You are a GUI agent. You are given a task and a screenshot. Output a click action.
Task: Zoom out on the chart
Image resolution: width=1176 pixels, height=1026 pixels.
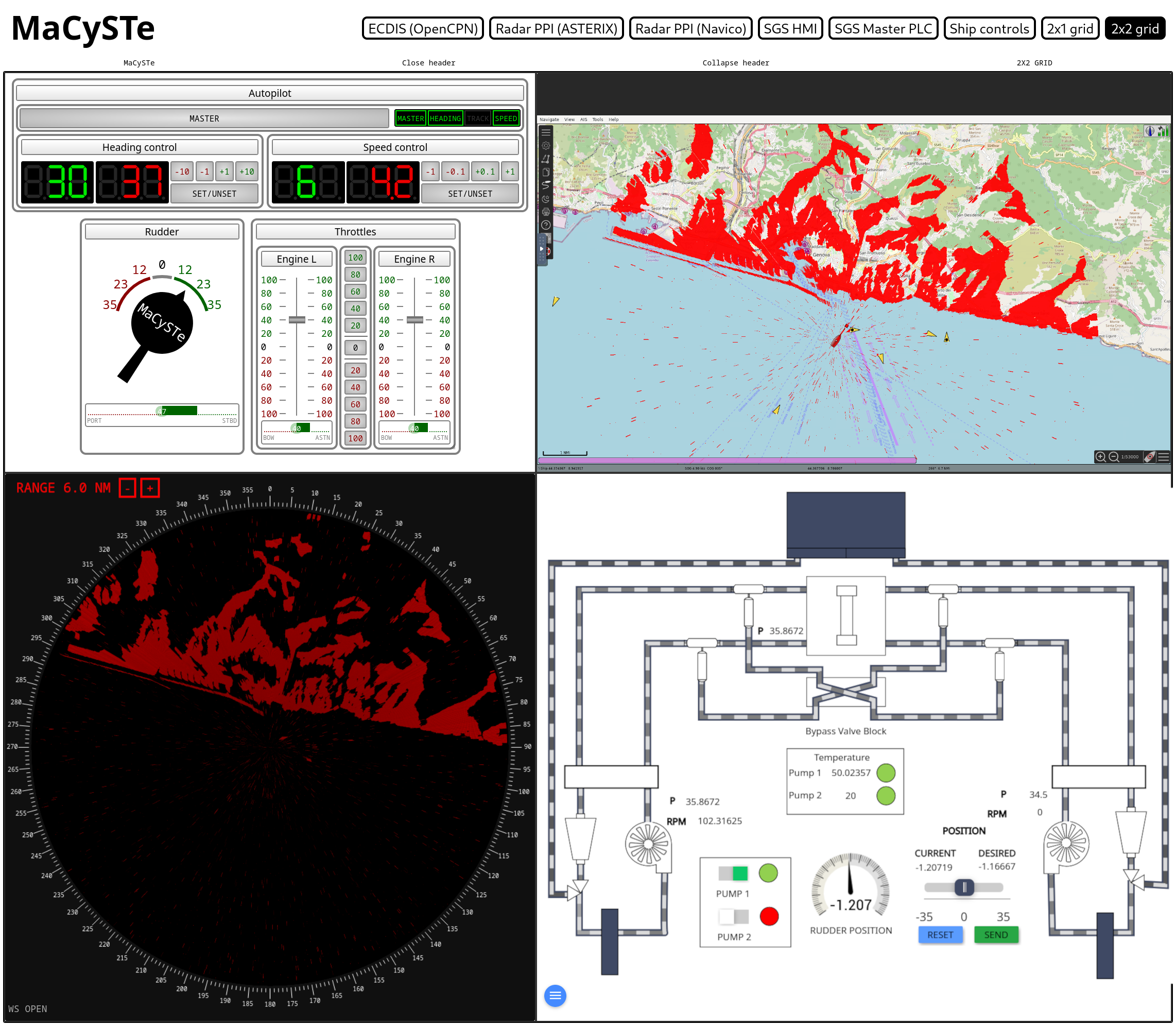point(1114,457)
